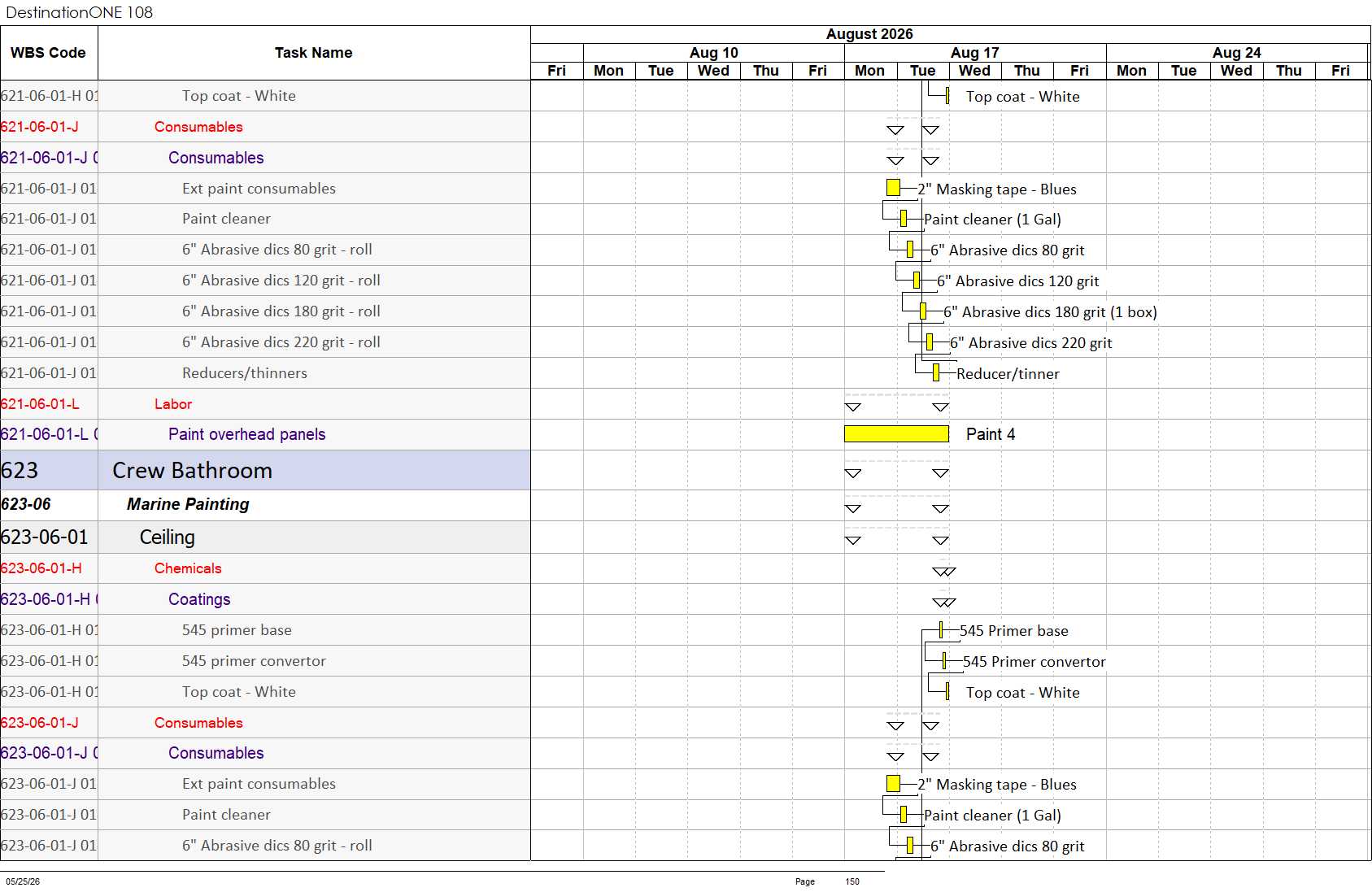This screenshot has height=892, width=1372.
Task: Expand the Coatings subgroup row
Action: [x=265, y=599]
